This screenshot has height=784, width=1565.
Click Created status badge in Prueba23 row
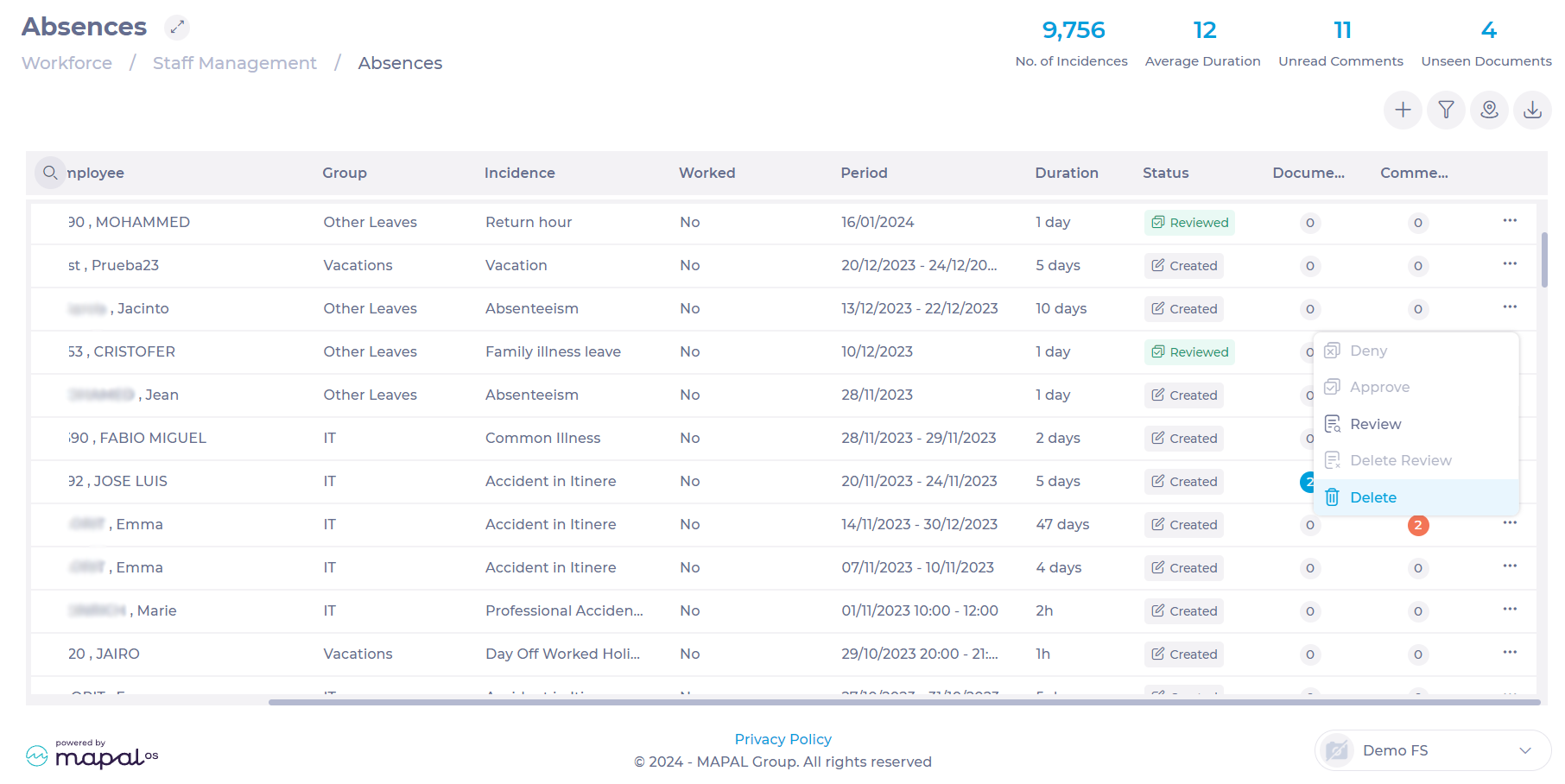coord(1184,266)
